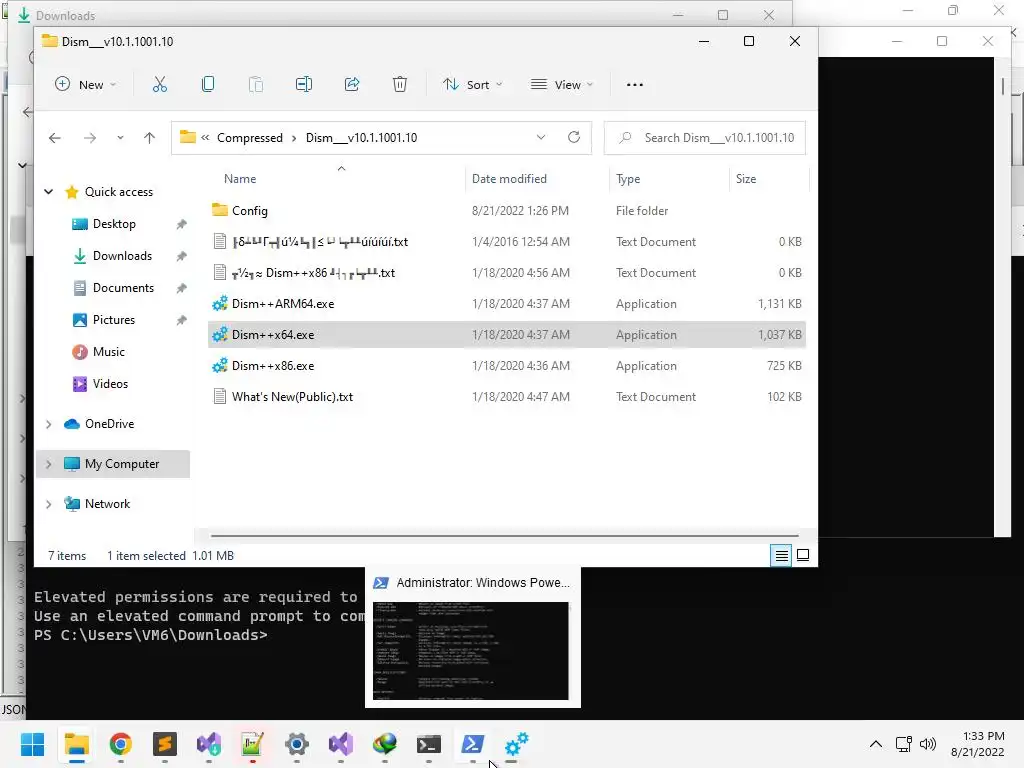Click the Copy icon in toolbar
This screenshot has width=1024, height=768.
(208, 84)
